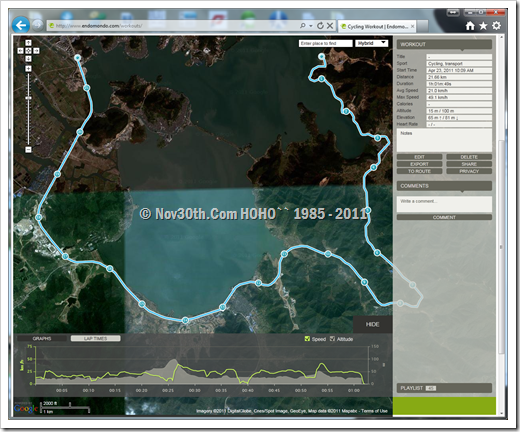The width and height of the screenshot is (520, 432).
Task: Click the Enter place to find field
Action: pyautogui.click(x=325, y=43)
